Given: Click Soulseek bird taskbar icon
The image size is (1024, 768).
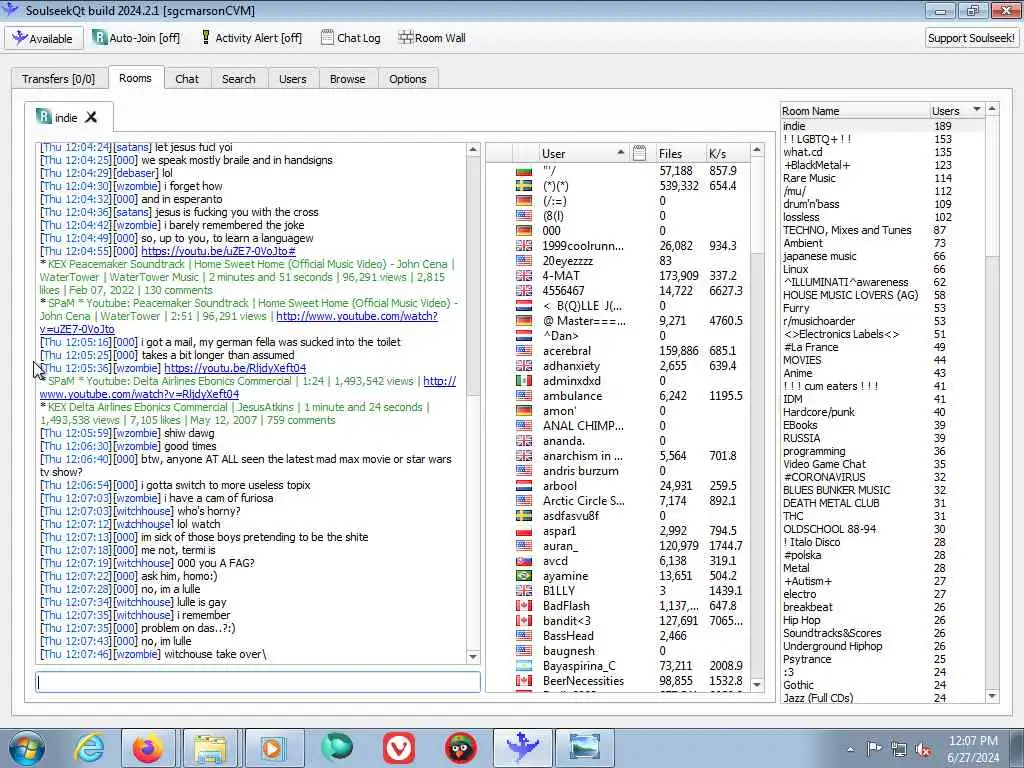Looking at the screenshot, I should click(x=522, y=748).
